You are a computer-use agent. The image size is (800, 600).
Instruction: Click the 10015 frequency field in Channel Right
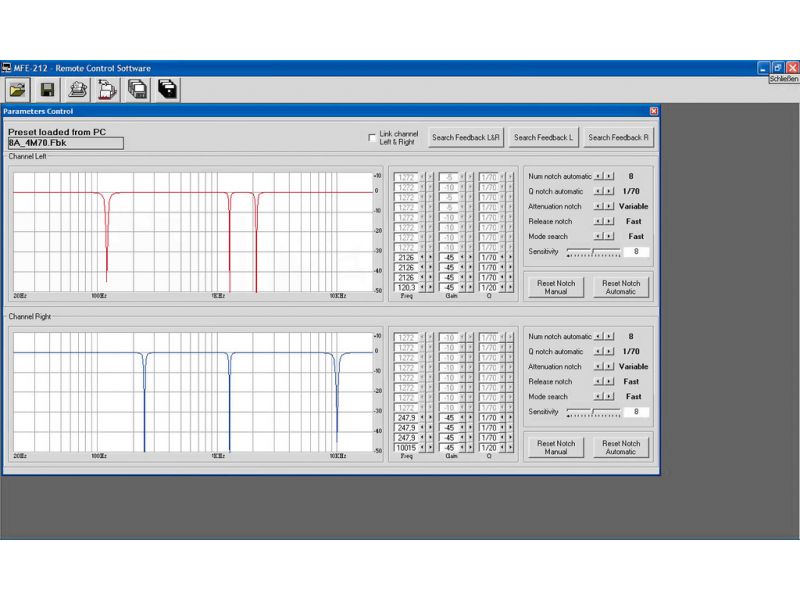click(406, 447)
